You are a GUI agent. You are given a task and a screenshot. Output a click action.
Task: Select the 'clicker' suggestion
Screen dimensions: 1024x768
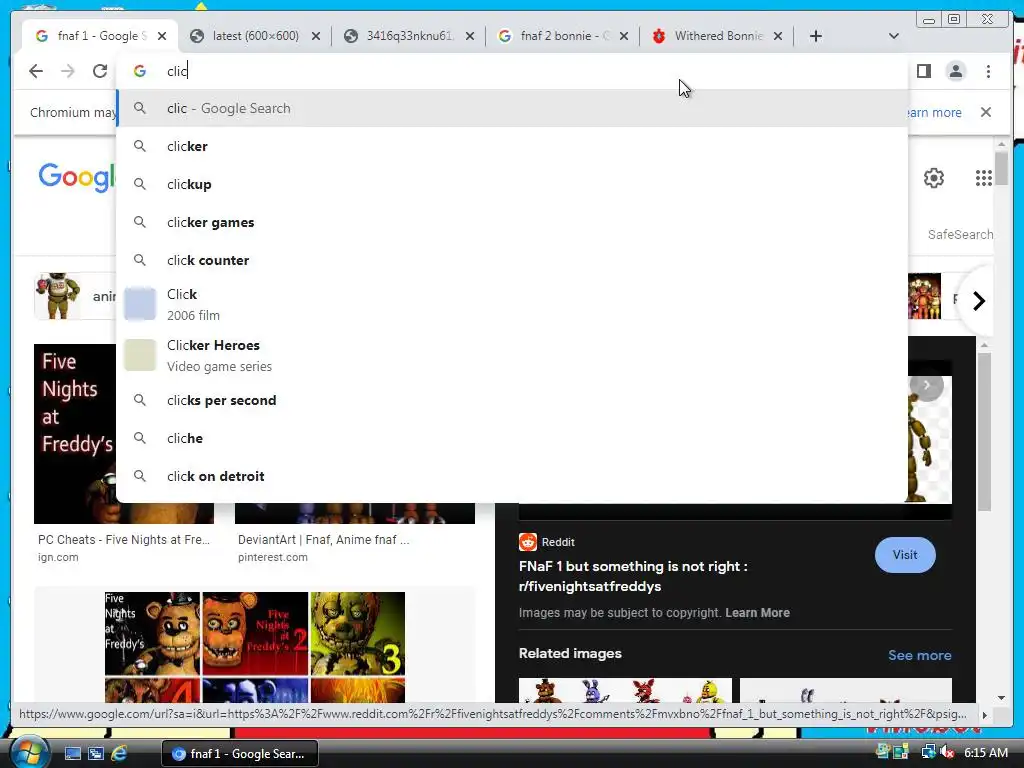tap(512, 146)
